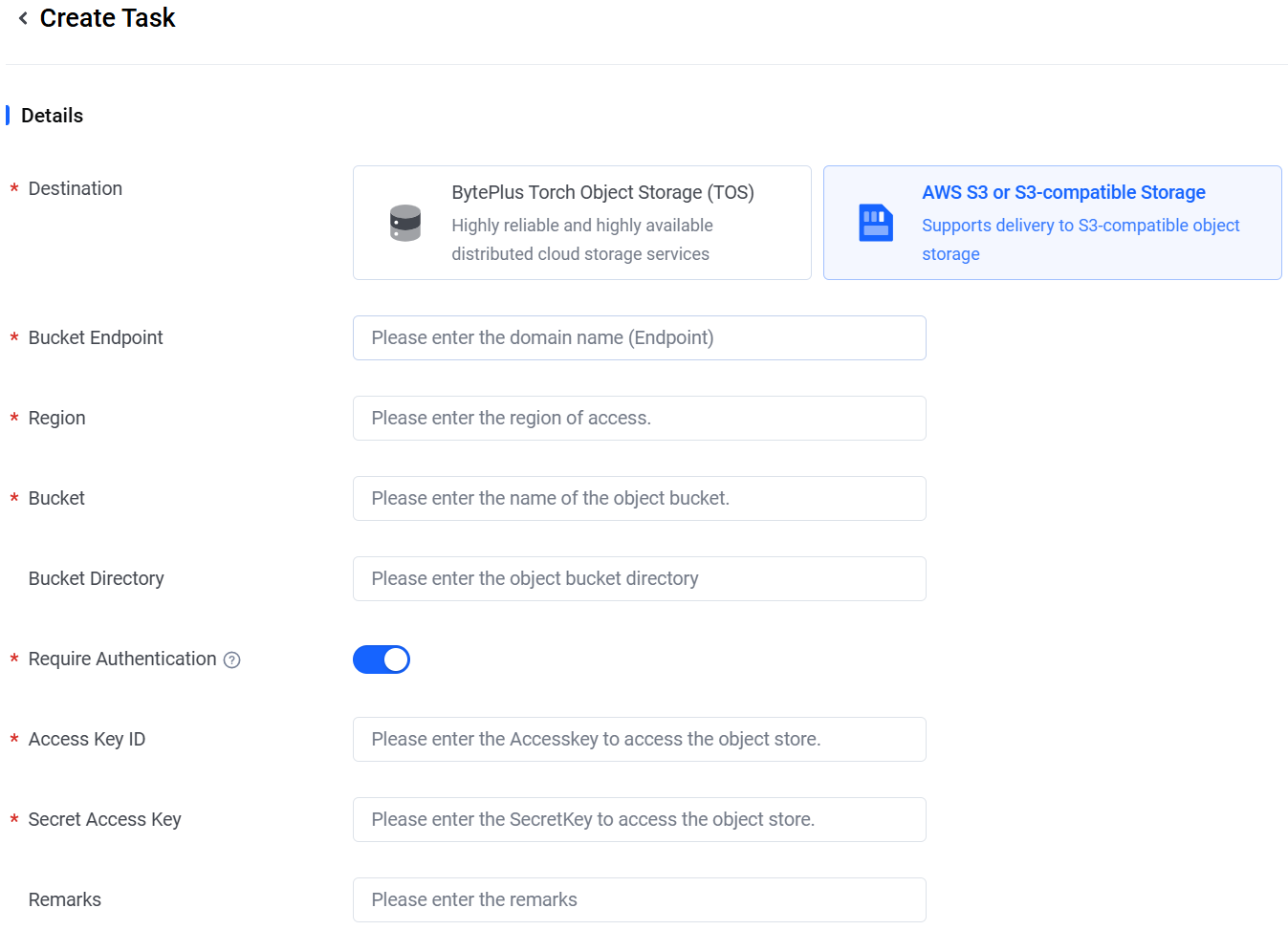This screenshot has height=930, width=1288.
Task: Click the Details section heading
Action: click(x=52, y=116)
